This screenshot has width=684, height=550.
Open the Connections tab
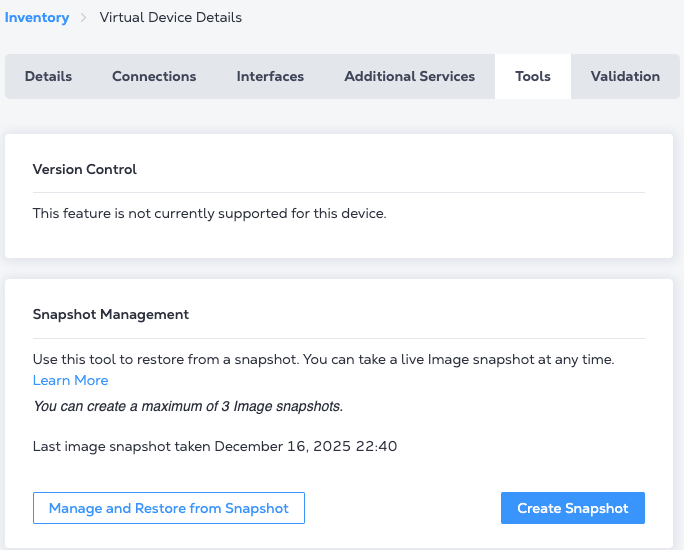154,76
